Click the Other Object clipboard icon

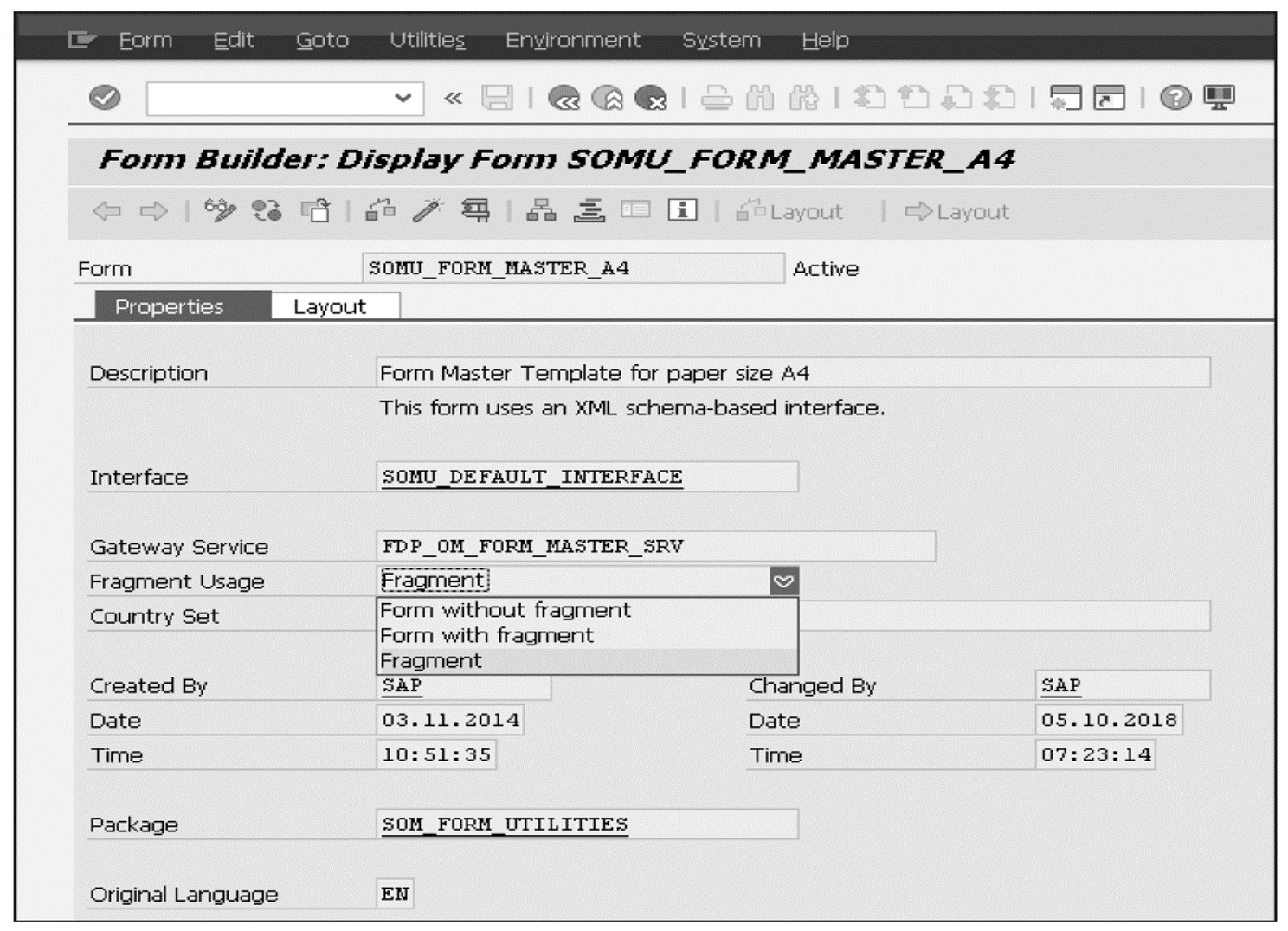pos(315,210)
